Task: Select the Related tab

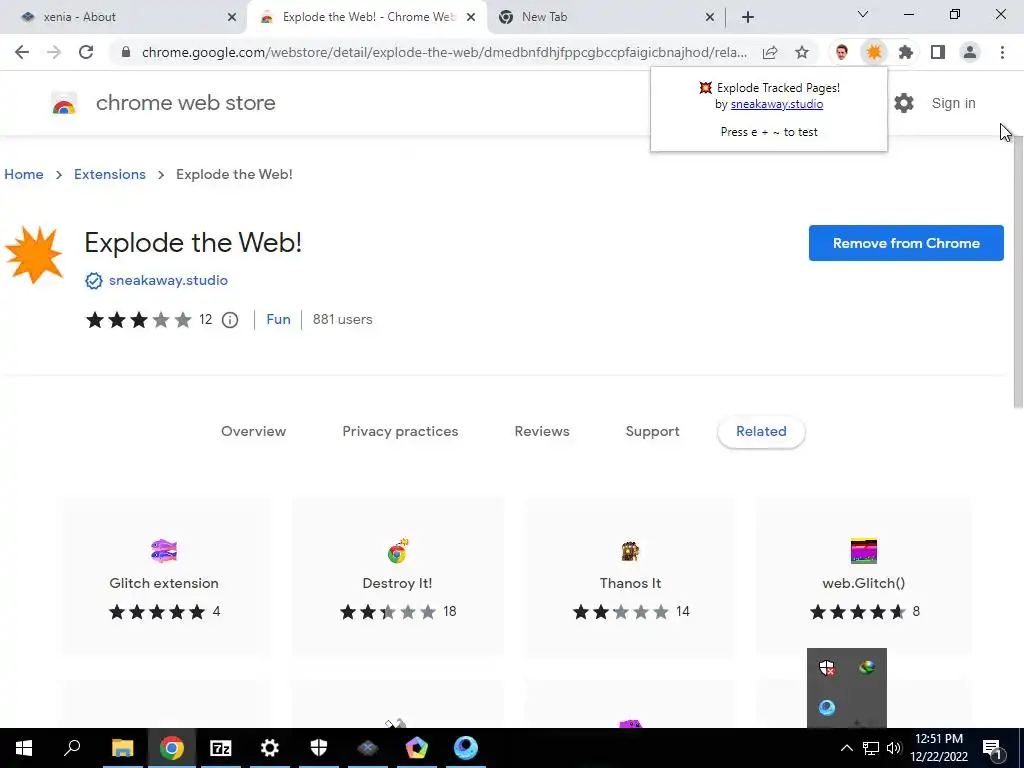Action: tap(761, 432)
